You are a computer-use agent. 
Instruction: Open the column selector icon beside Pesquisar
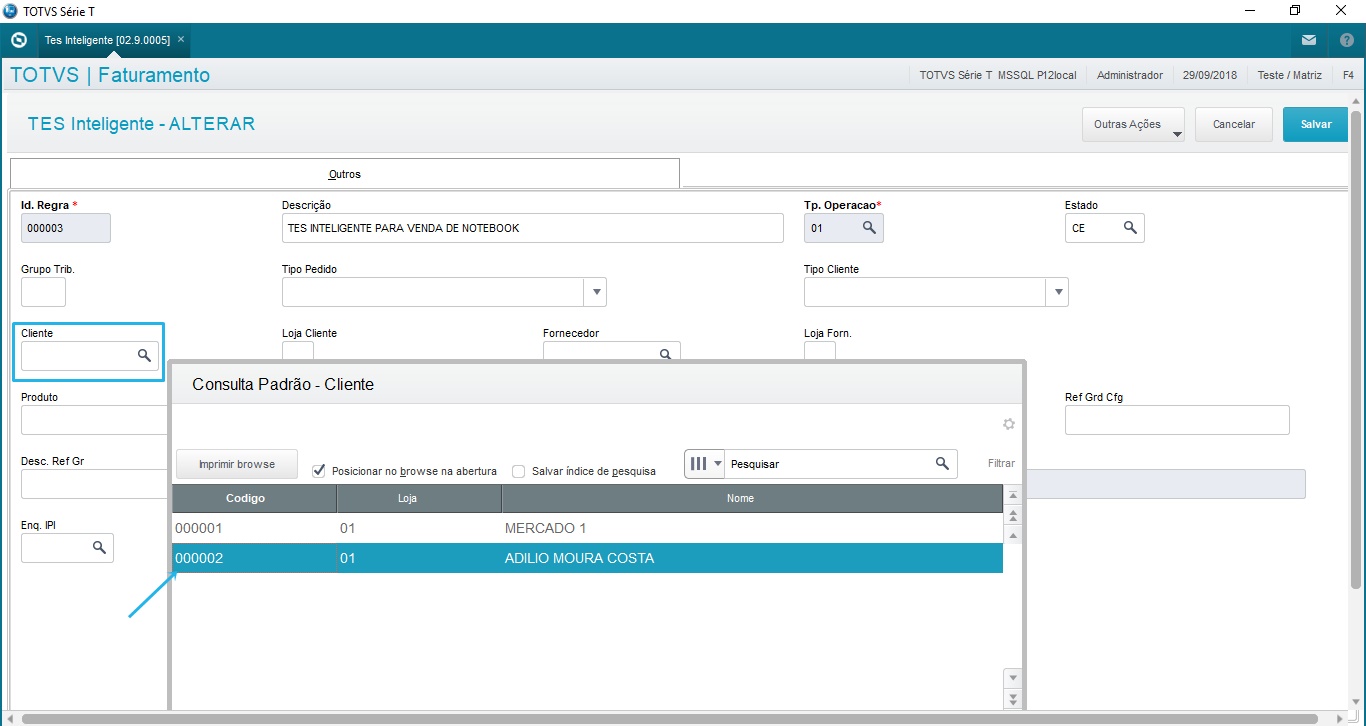click(x=705, y=464)
